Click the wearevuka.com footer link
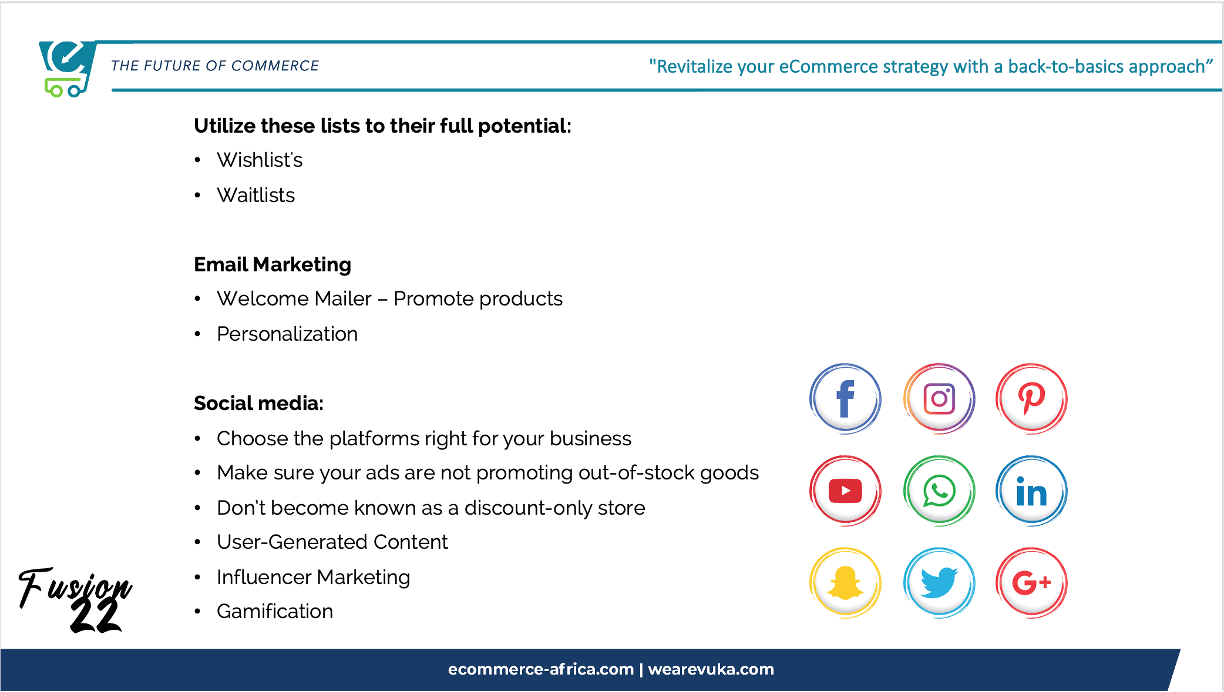 (711, 669)
